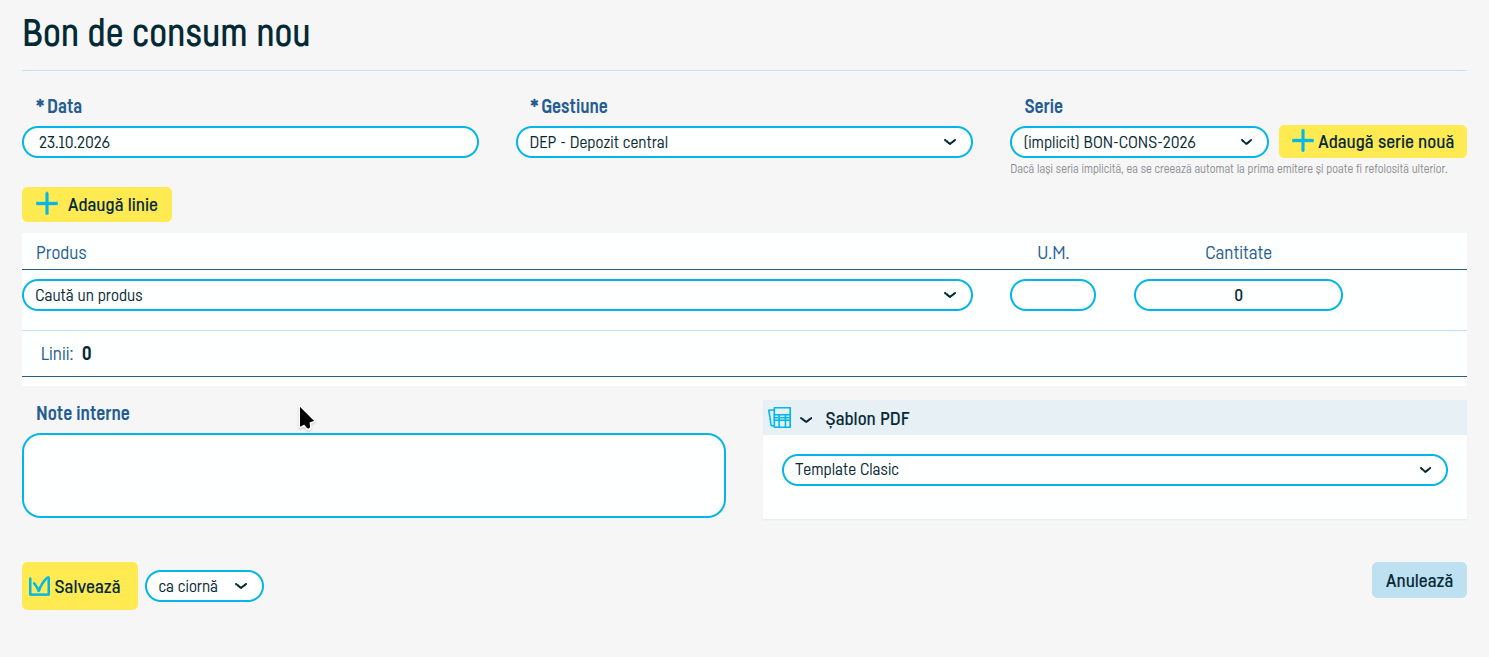Click the hint text about seria implicită
Viewport: 1489px width, 657px height.
[x=1229, y=170]
